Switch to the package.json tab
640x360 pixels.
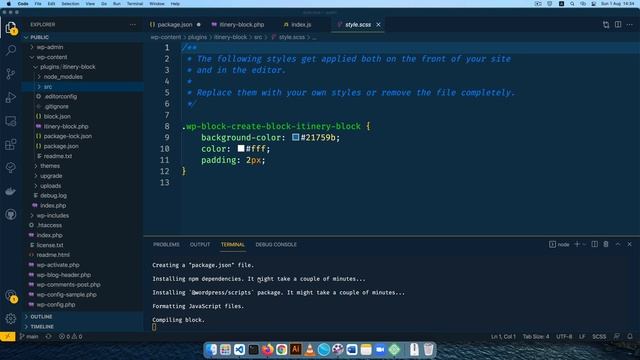[x=175, y=24]
